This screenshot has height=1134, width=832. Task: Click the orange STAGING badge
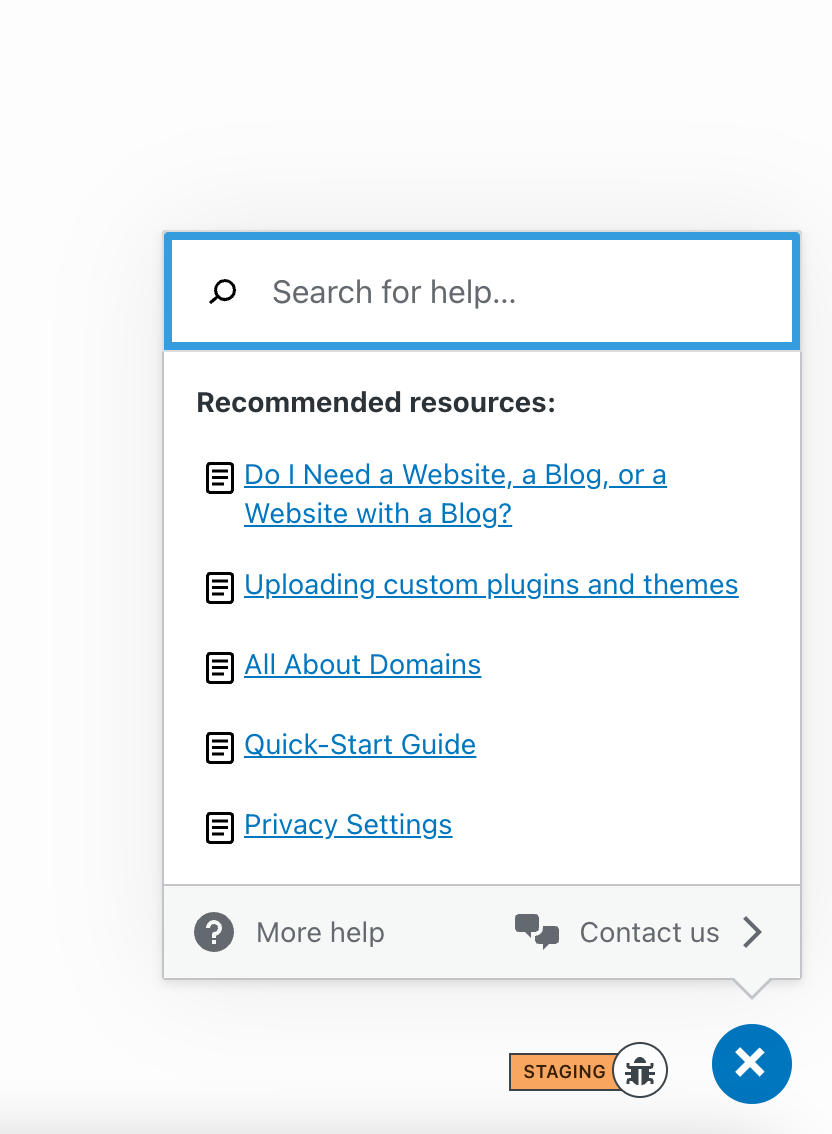tap(562, 1071)
